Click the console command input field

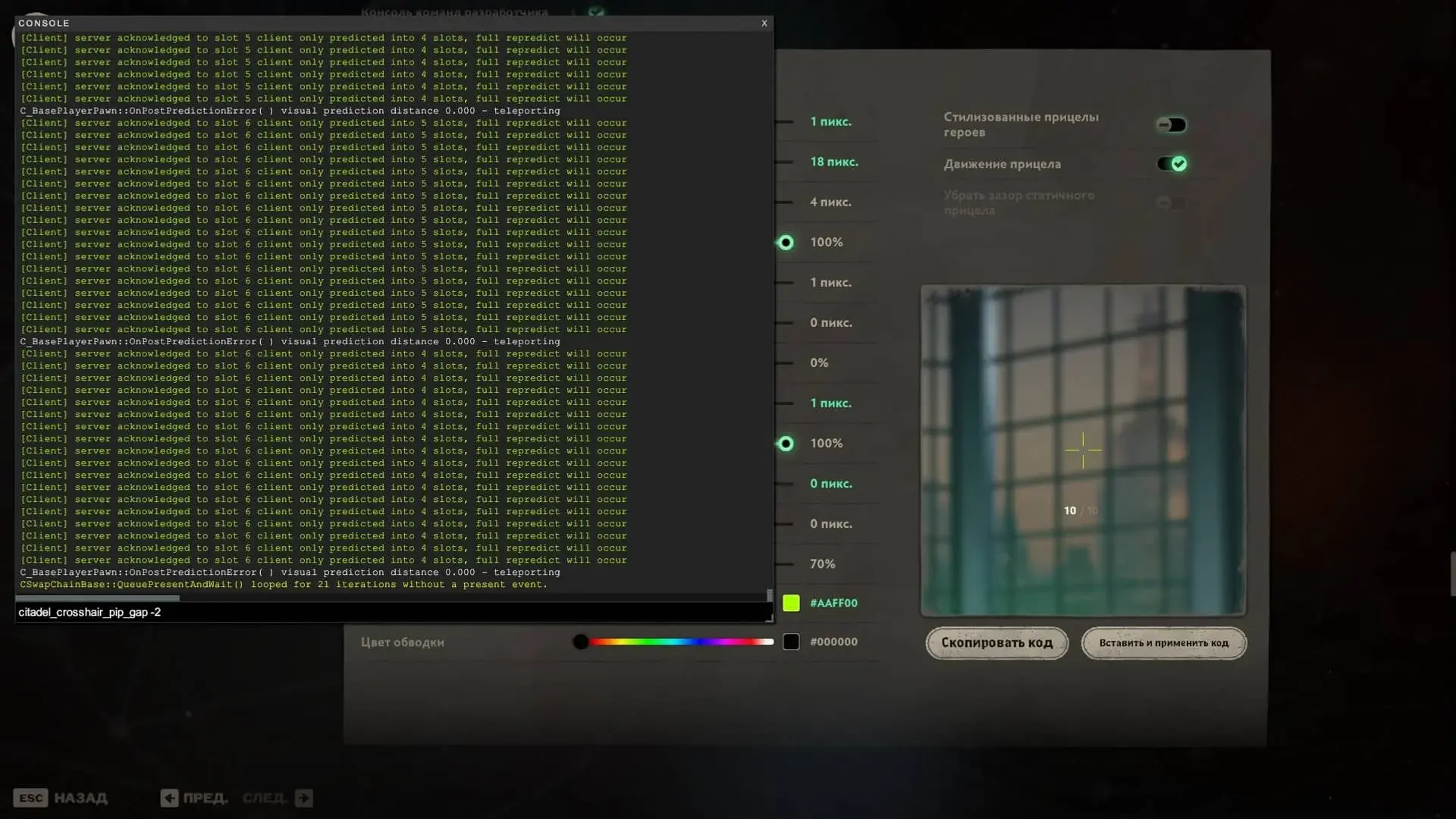(x=392, y=612)
